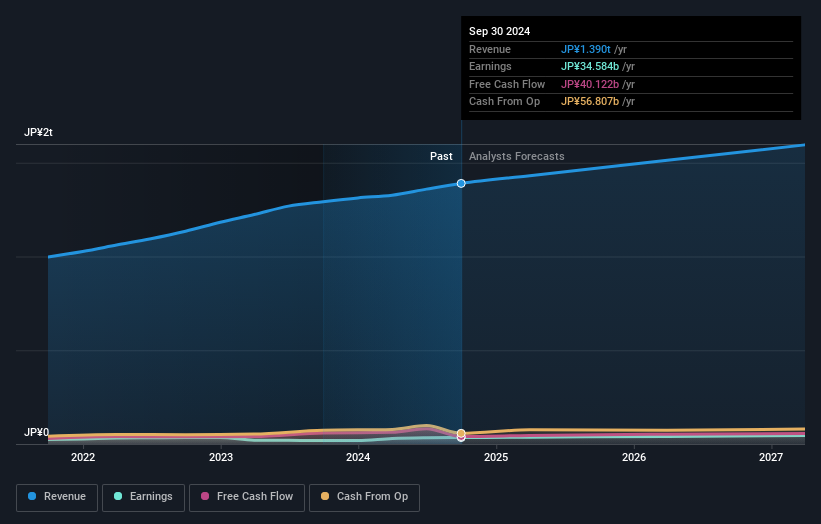Toggle the Revenue legend series
Image resolution: width=821 pixels, height=524 pixels.
point(57,497)
